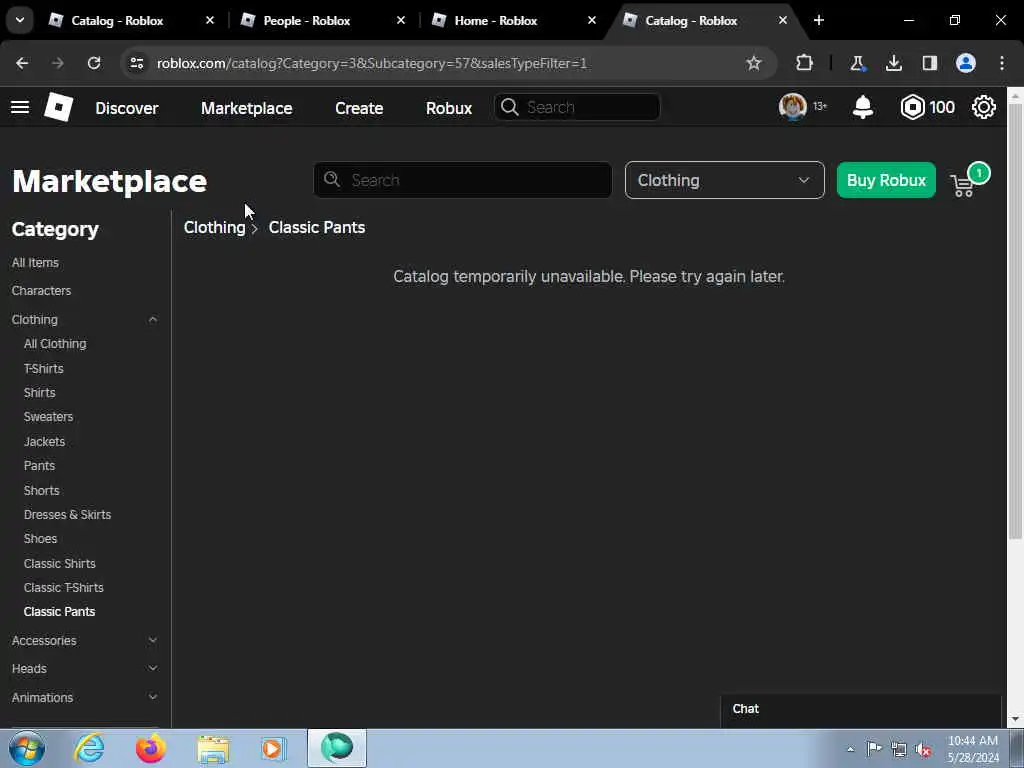This screenshot has height=768, width=1024.
Task: Open the Roblox hamburger menu
Action: tap(20, 107)
